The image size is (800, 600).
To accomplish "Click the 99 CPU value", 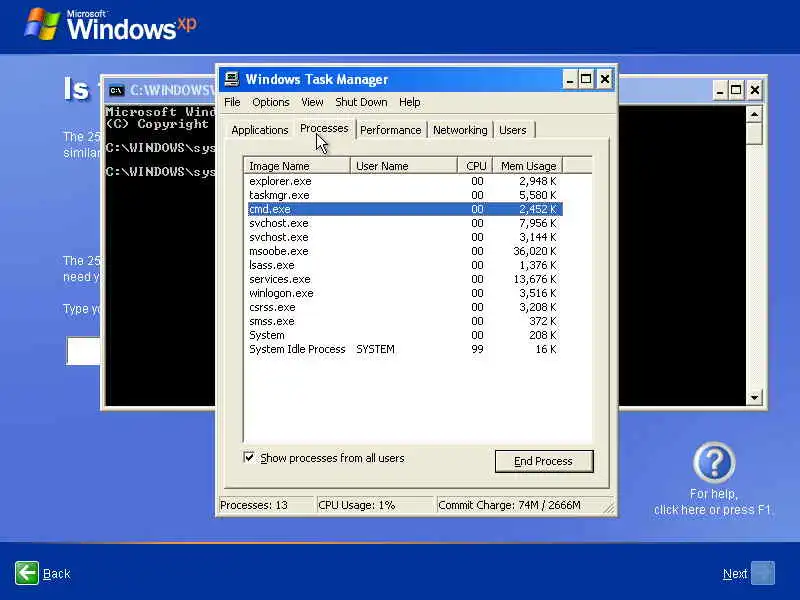I will (477, 349).
